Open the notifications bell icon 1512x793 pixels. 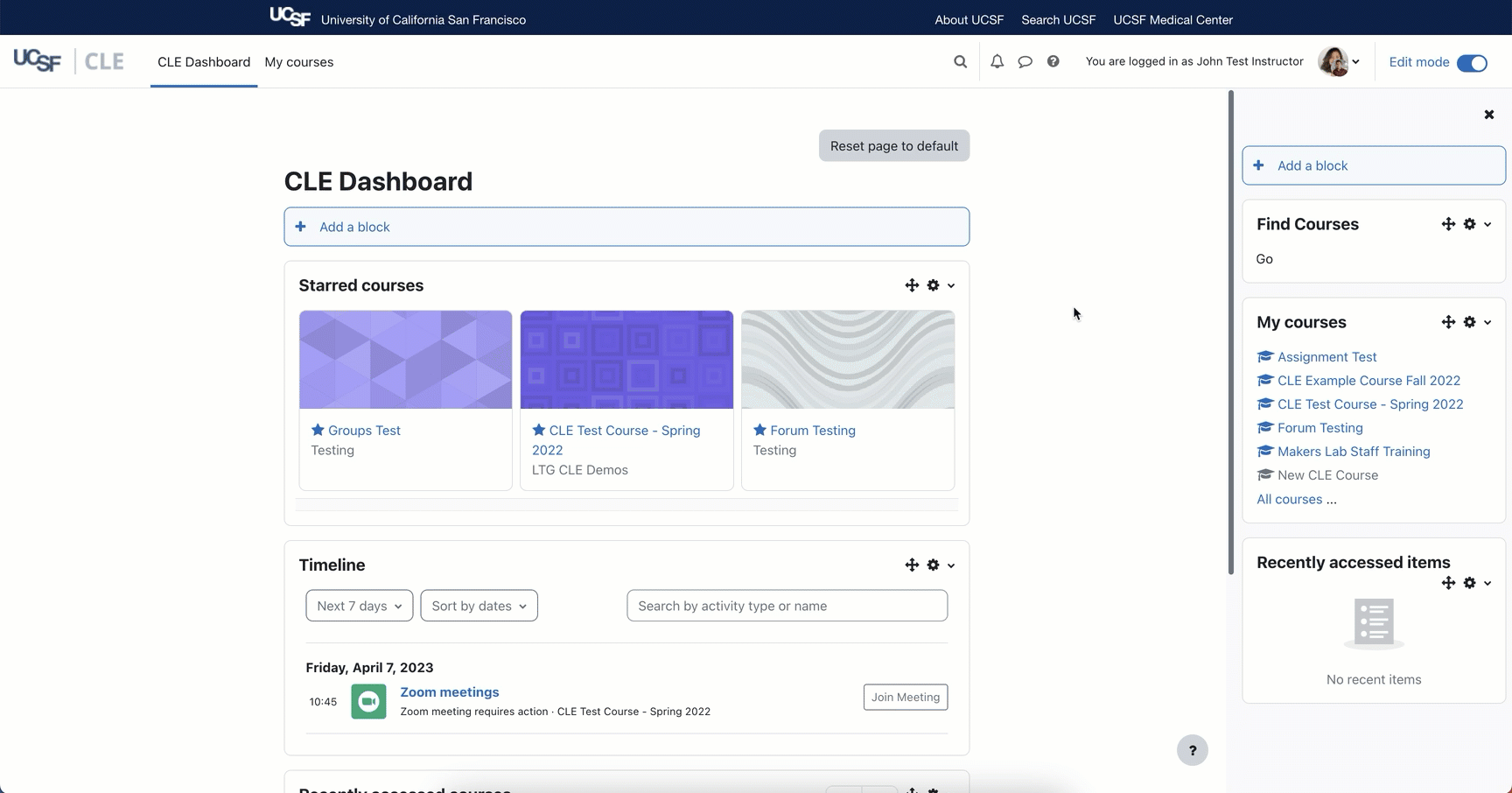pos(997,62)
